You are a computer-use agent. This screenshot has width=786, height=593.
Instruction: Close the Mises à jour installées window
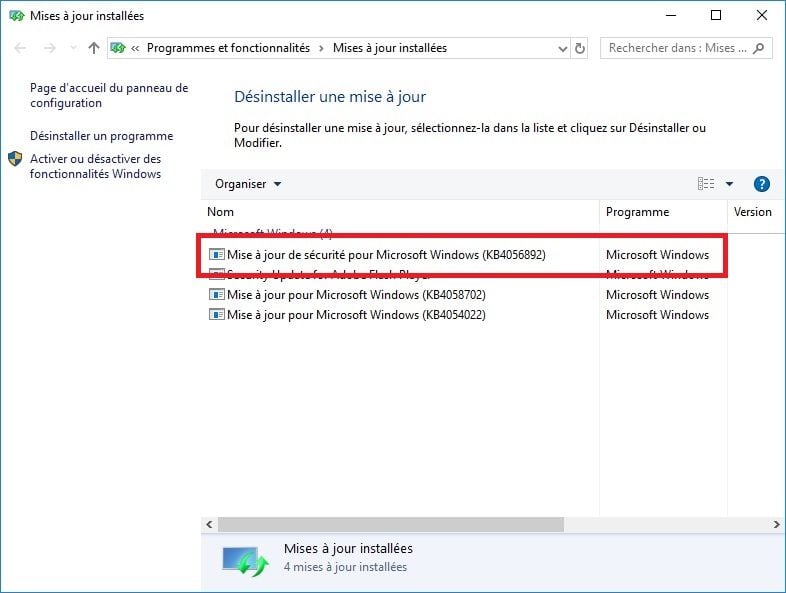[762, 16]
